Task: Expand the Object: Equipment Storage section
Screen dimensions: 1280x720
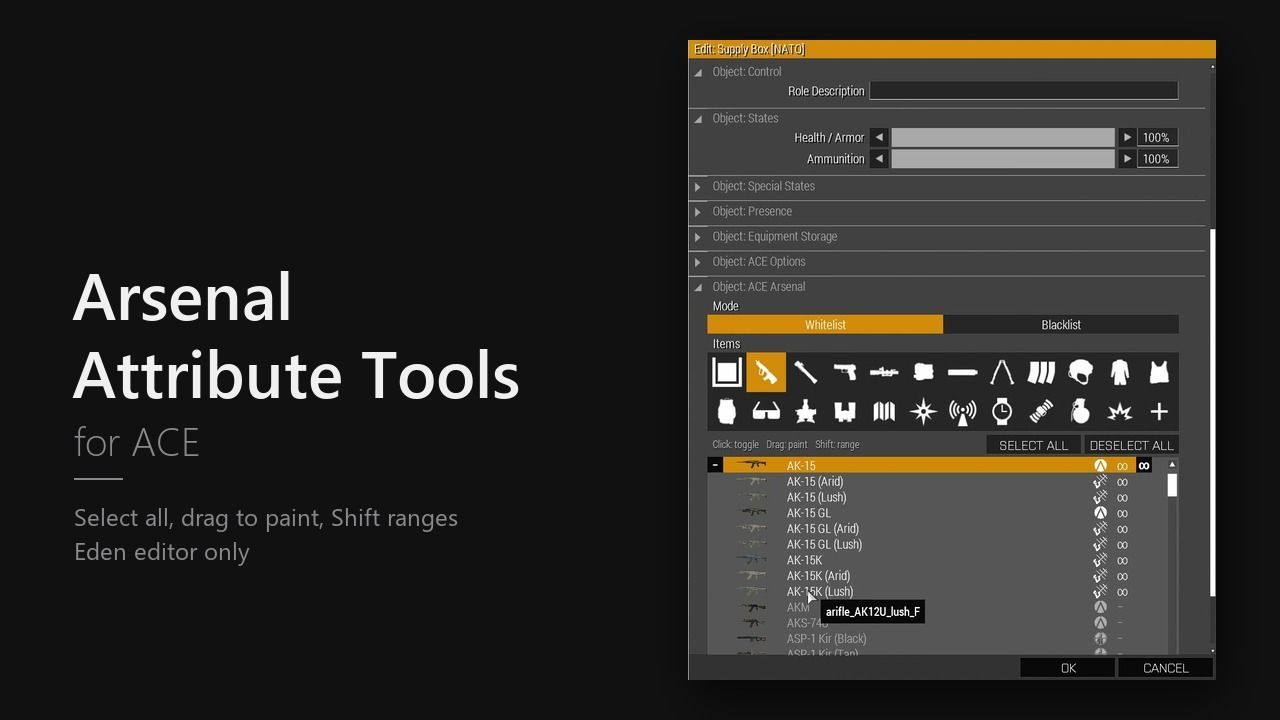Action: click(698, 236)
